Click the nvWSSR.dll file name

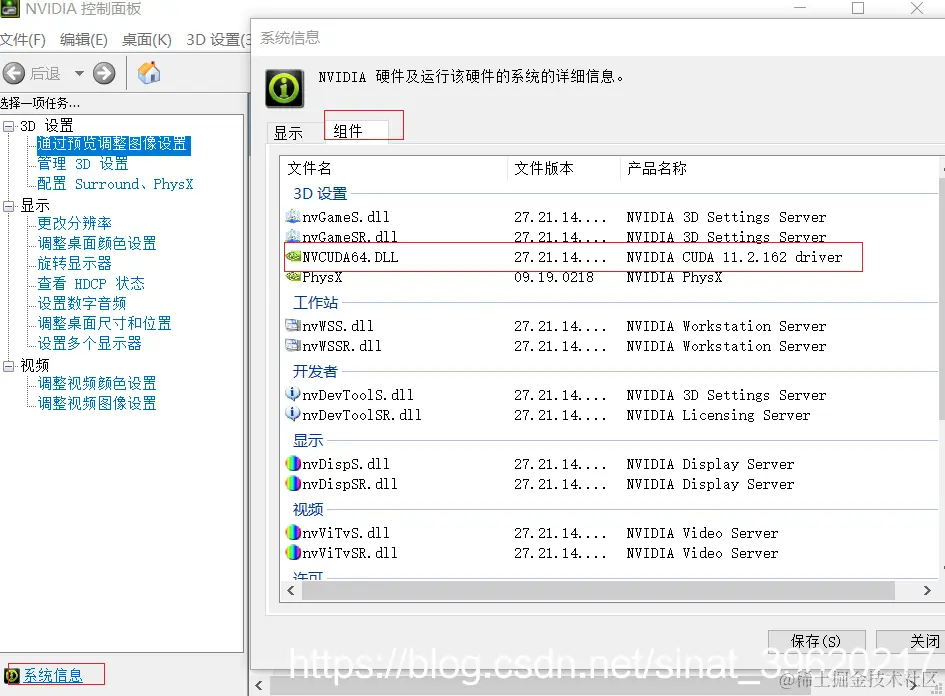tap(342, 346)
